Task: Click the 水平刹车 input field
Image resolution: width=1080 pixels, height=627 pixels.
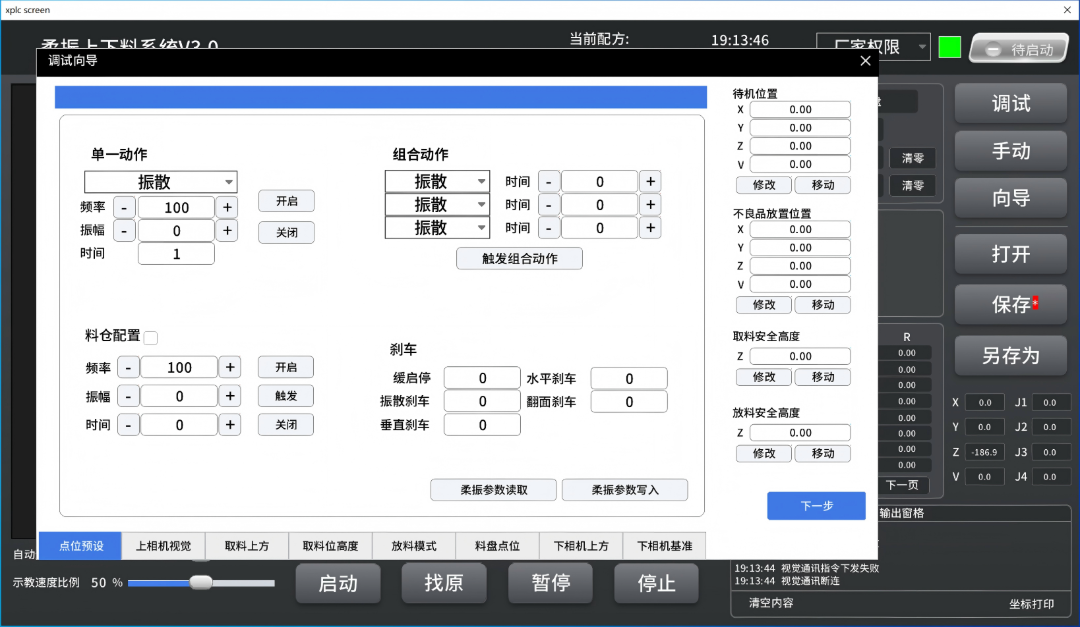Action: (x=629, y=378)
